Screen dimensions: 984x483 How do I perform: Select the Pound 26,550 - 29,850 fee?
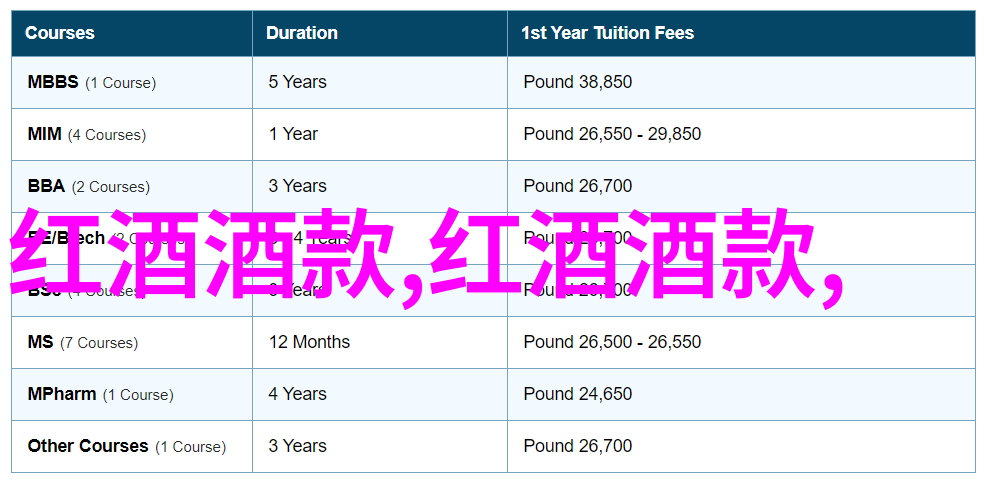tap(612, 134)
